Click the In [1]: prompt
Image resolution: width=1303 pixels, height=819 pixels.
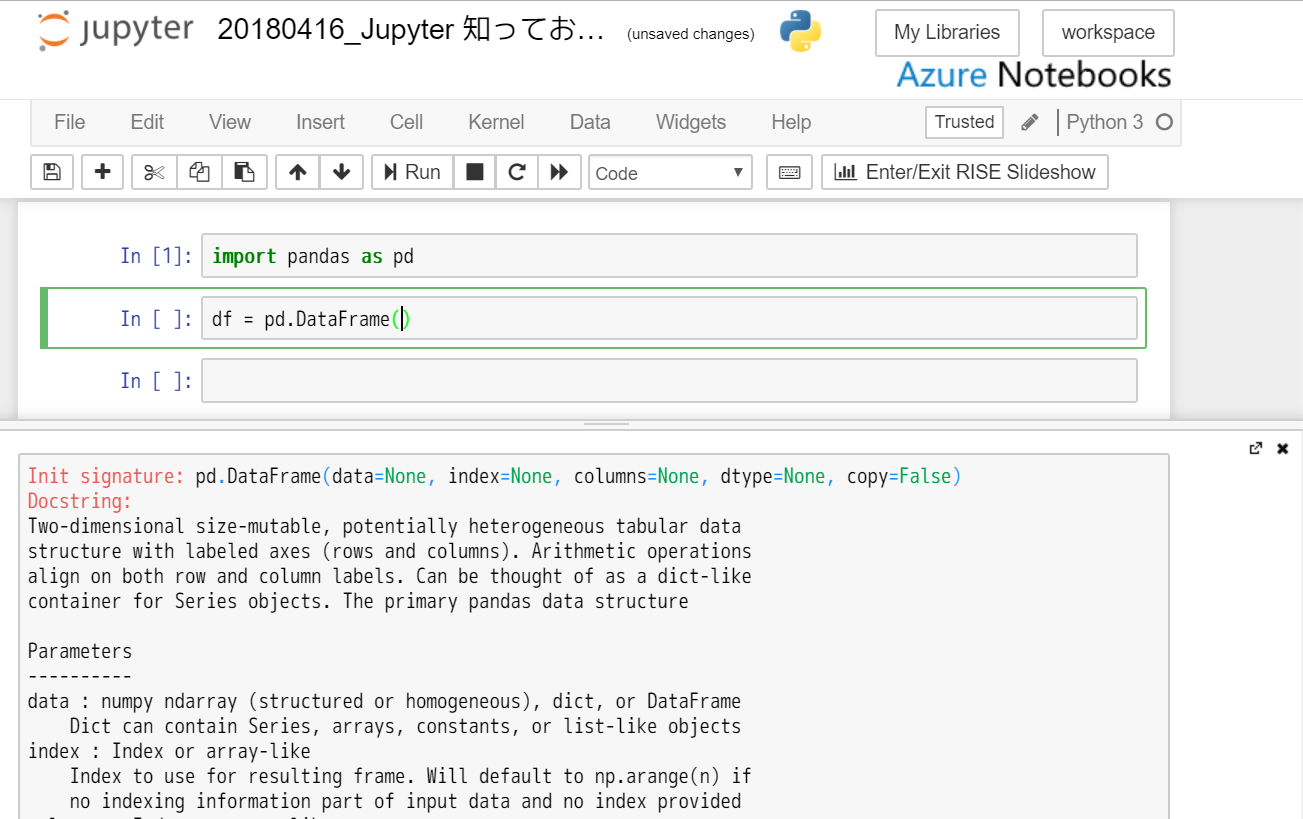(155, 256)
